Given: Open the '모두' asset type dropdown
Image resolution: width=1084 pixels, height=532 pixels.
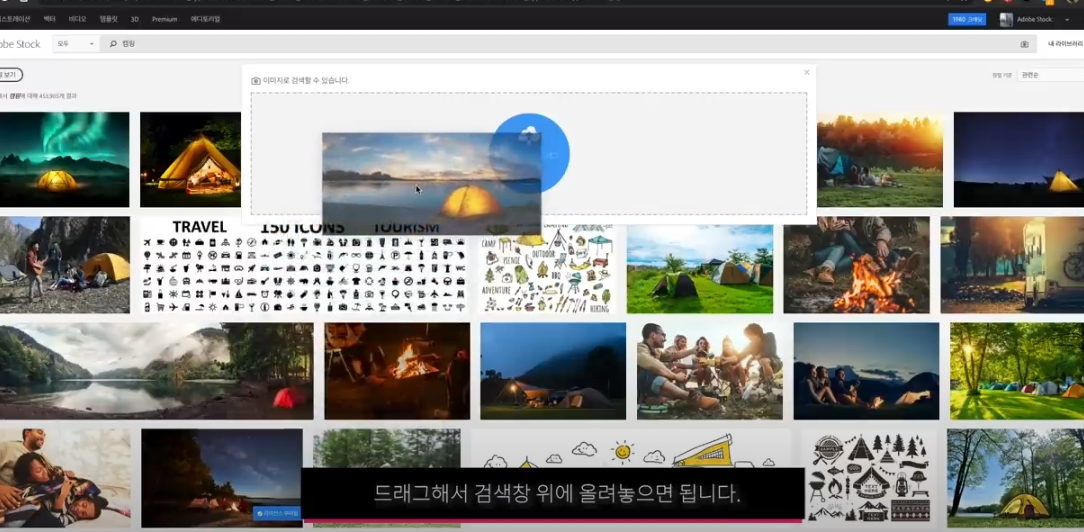Looking at the screenshot, I should tap(76, 44).
